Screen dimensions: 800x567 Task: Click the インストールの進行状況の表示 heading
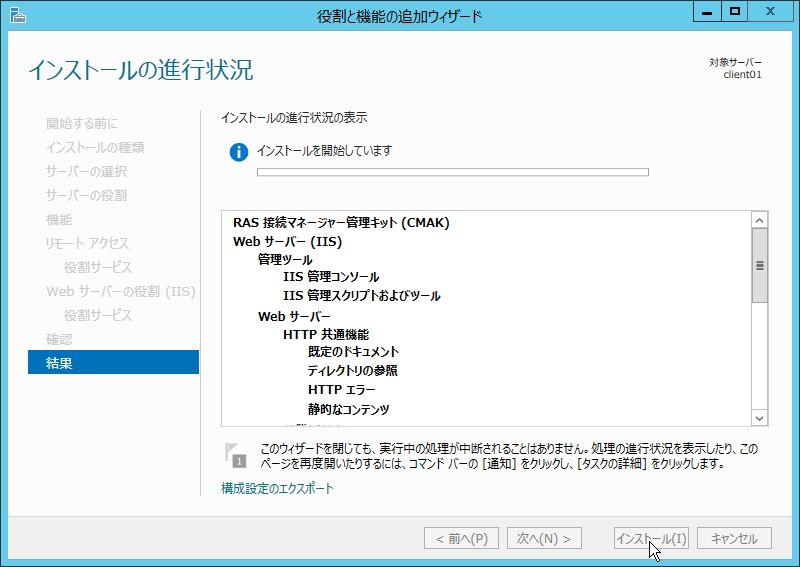click(x=294, y=118)
